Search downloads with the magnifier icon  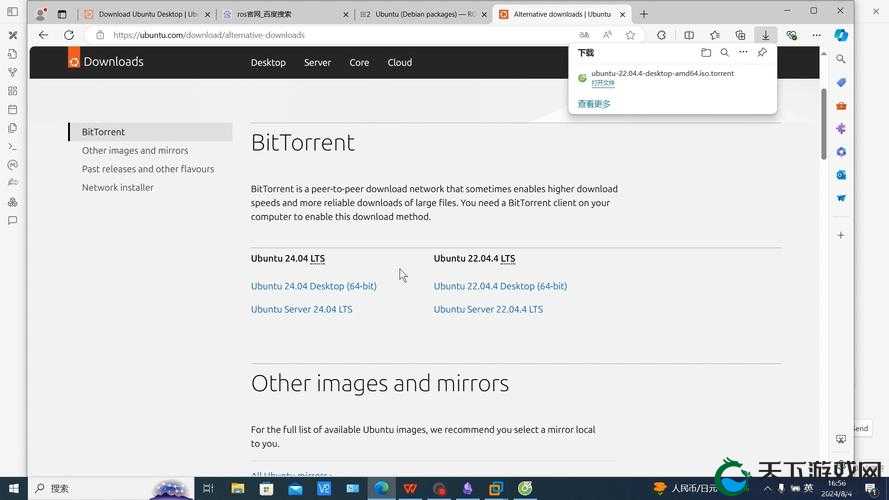[725, 53]
